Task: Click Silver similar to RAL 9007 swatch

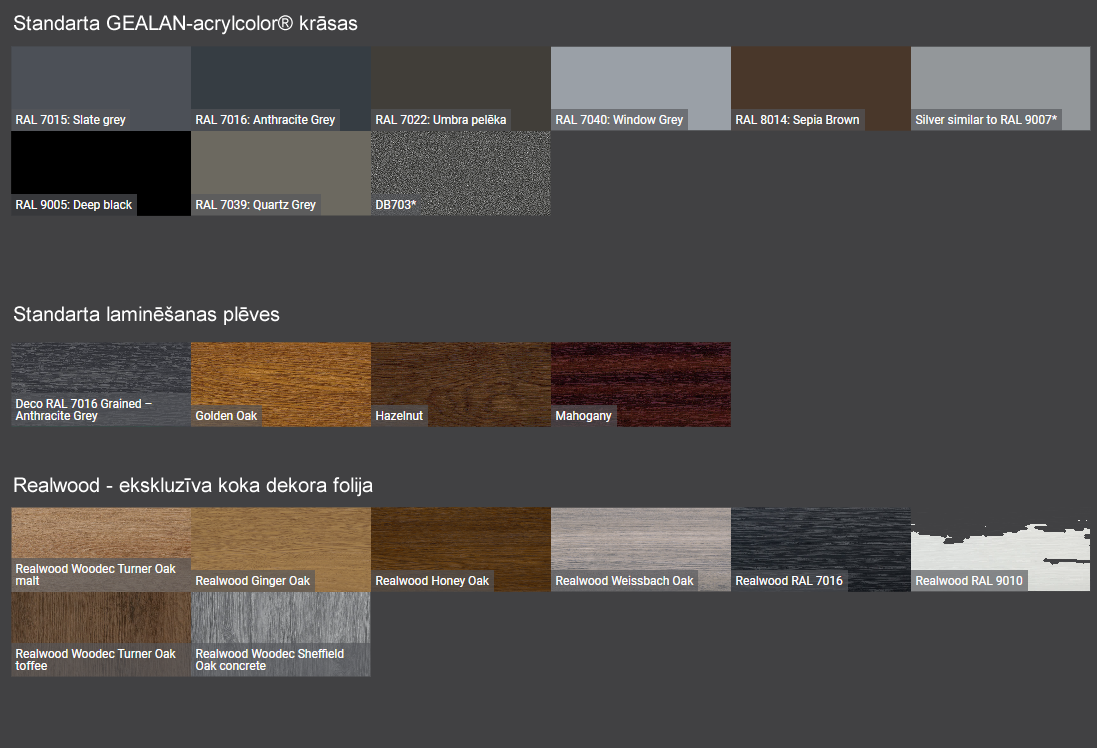Action: coord(1000,88)
